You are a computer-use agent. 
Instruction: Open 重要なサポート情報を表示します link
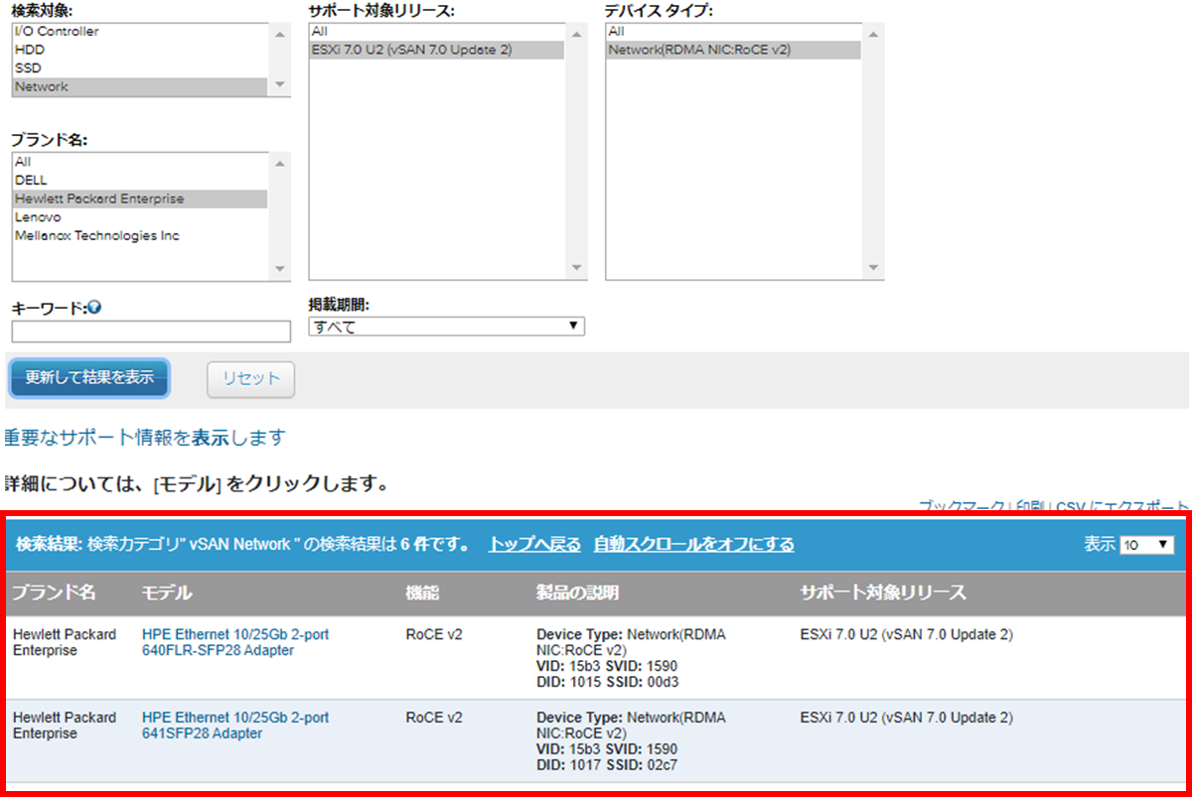[x=144, y=437]
